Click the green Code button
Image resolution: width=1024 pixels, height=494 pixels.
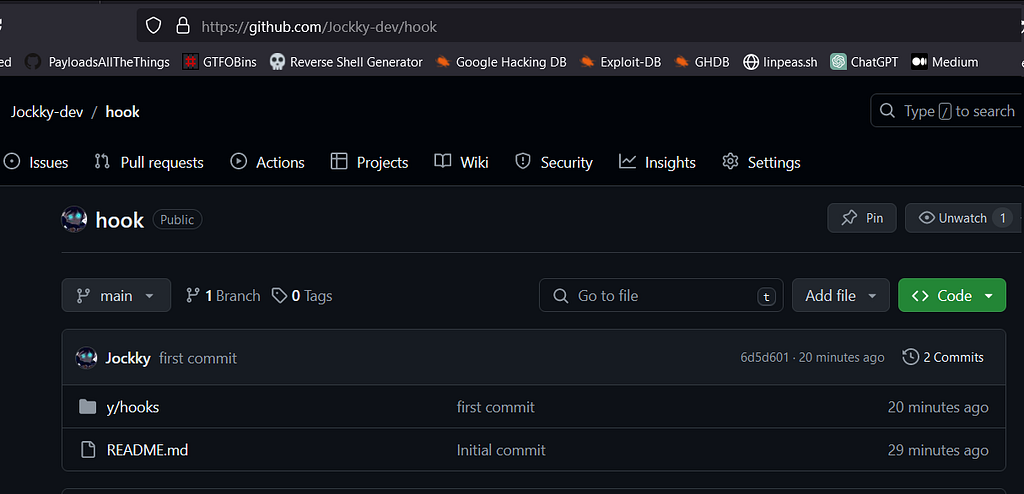pos(952,295)
